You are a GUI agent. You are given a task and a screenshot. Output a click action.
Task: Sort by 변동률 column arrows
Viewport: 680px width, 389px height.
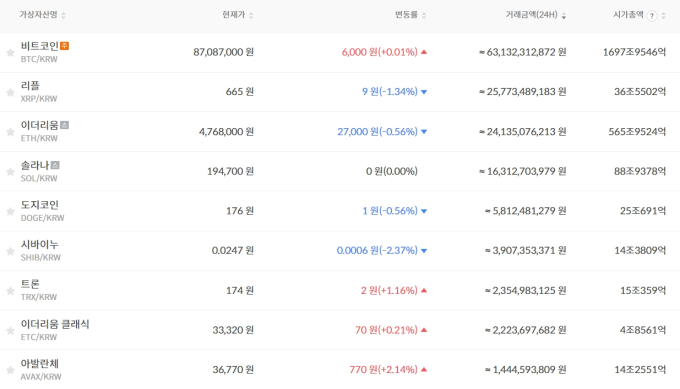point(424,16)
